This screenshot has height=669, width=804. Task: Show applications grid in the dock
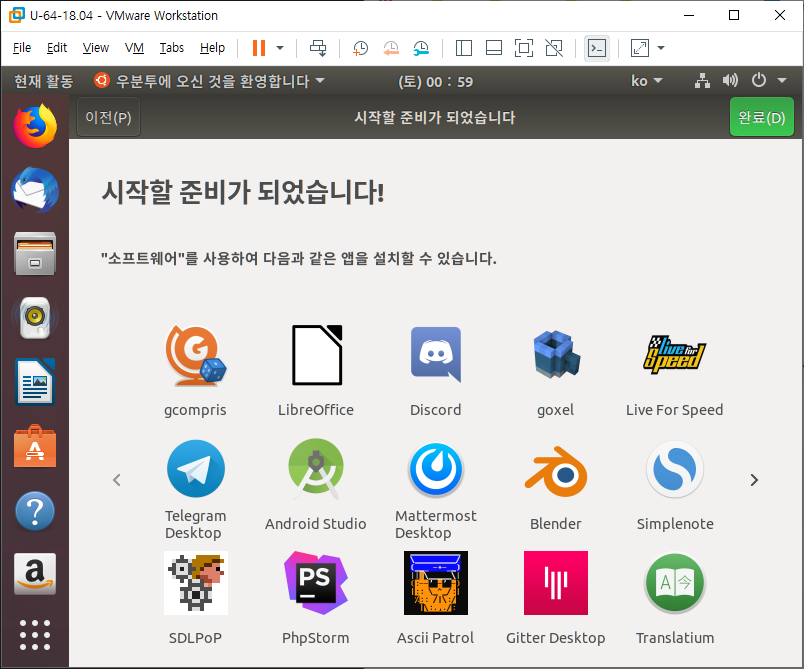tap(35, 635)
